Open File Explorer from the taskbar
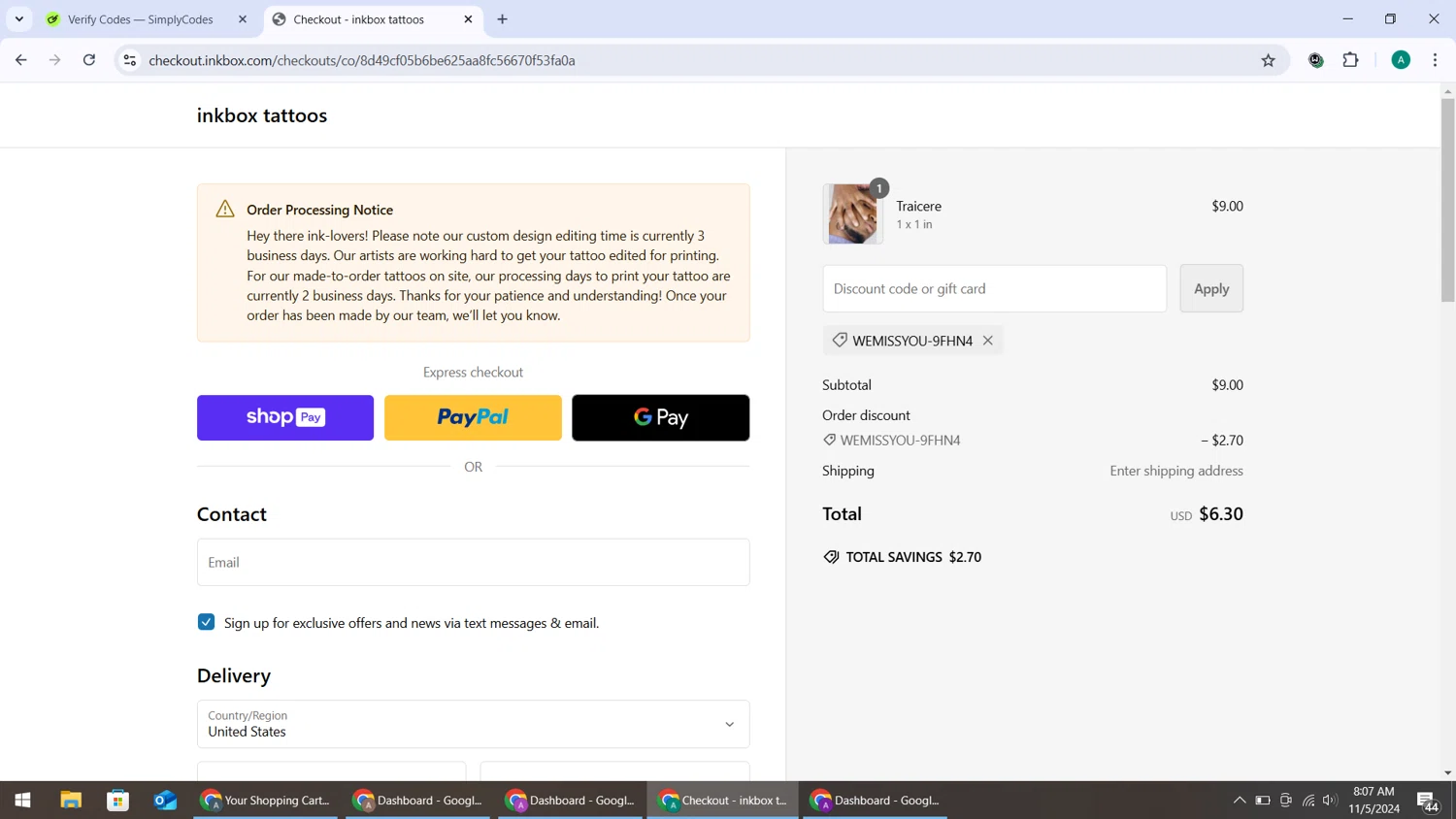The width and height of the screenshot is (1456, 819). tap(71, 801)
